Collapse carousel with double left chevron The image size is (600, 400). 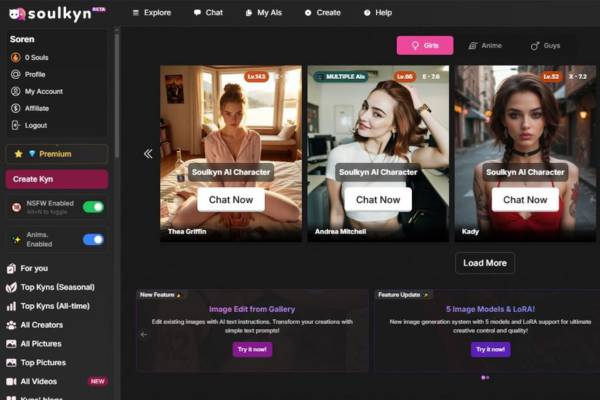[148, 153]
